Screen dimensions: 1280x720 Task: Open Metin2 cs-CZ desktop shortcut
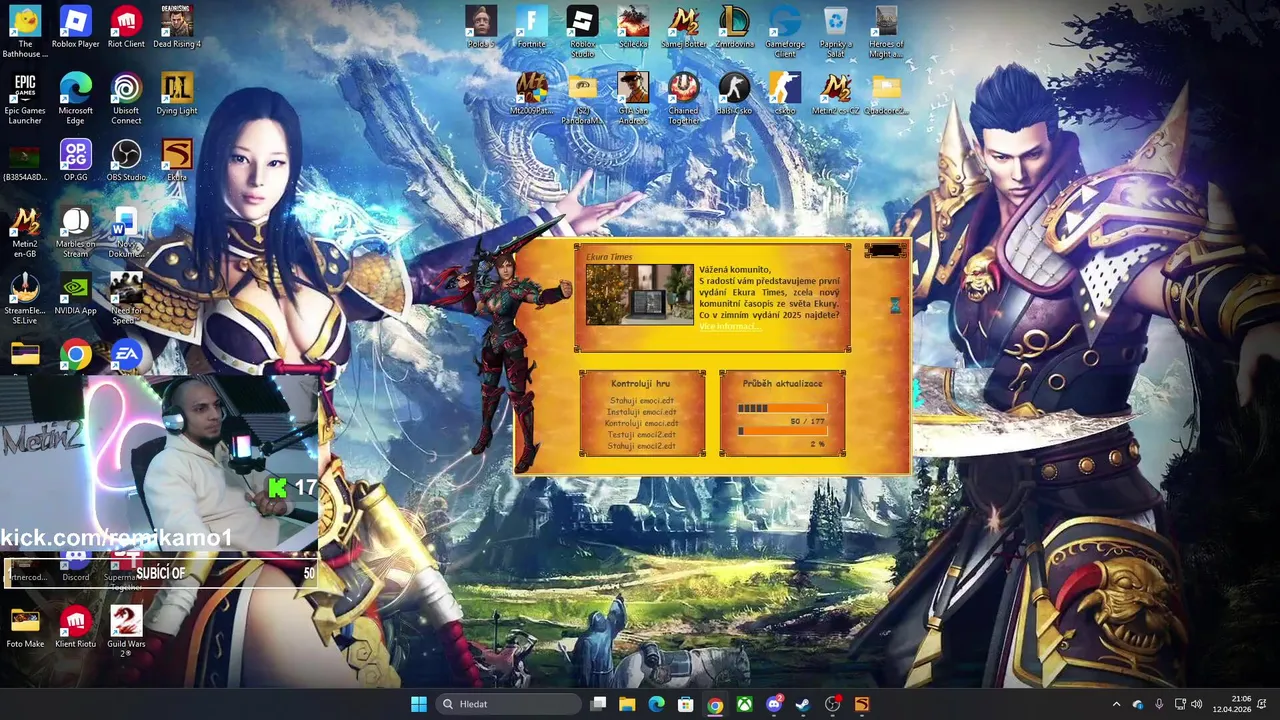click(x=835, y=94)
